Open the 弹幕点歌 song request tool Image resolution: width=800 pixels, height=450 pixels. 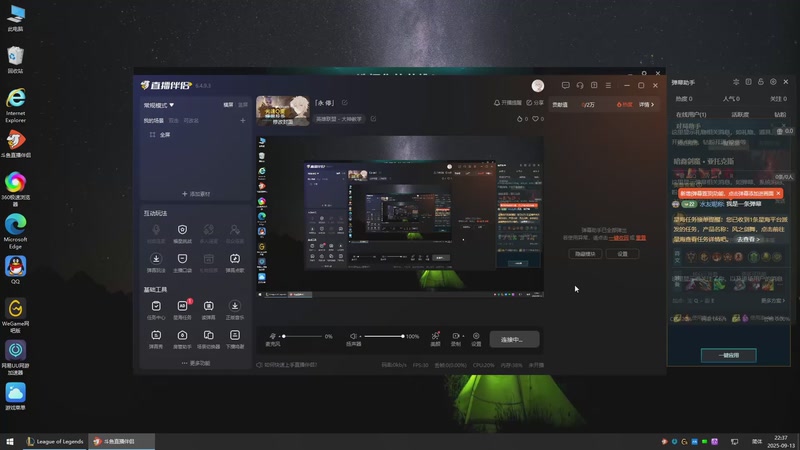(x=235, y=262)
